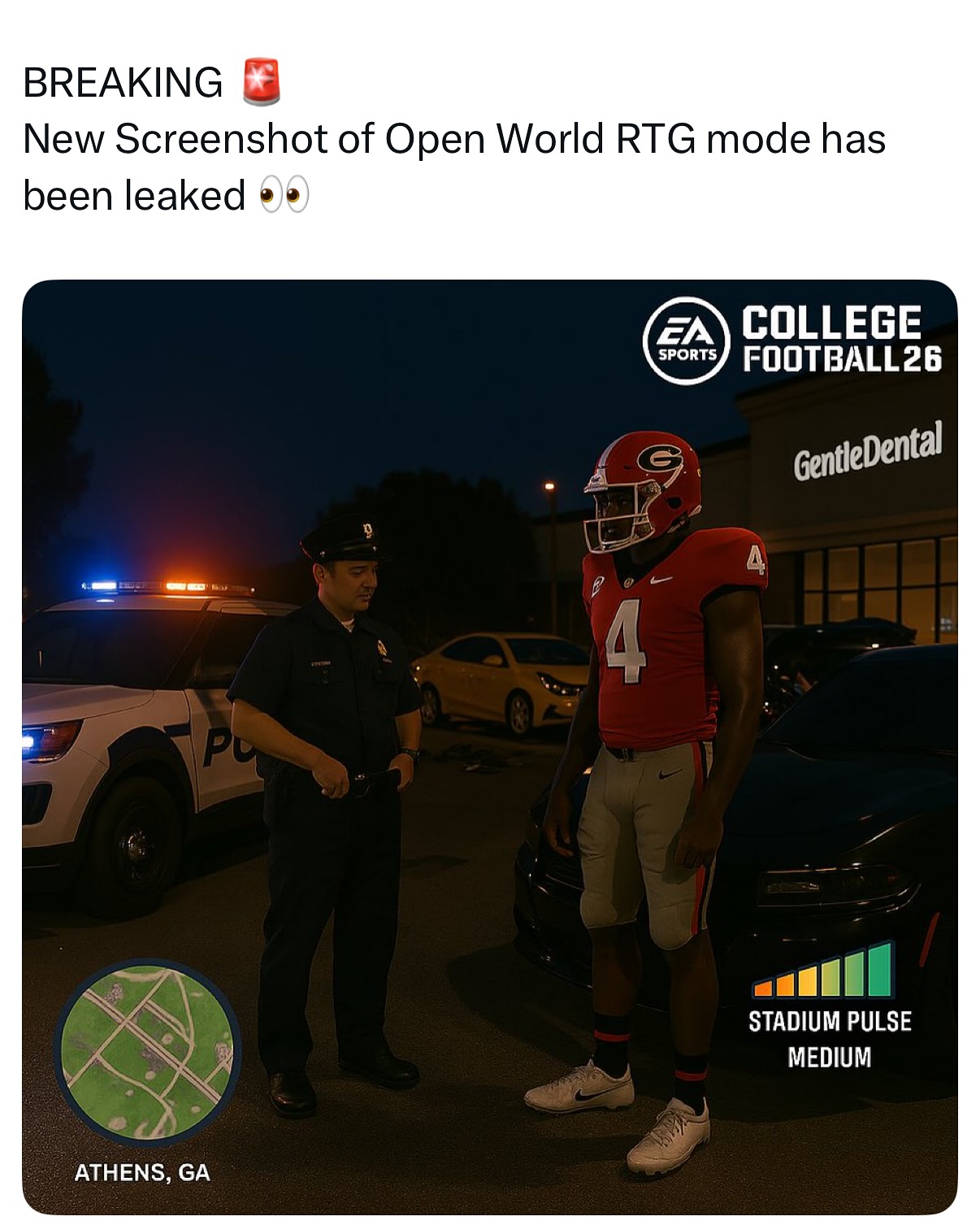Click the street lamp light

[549, 486]
